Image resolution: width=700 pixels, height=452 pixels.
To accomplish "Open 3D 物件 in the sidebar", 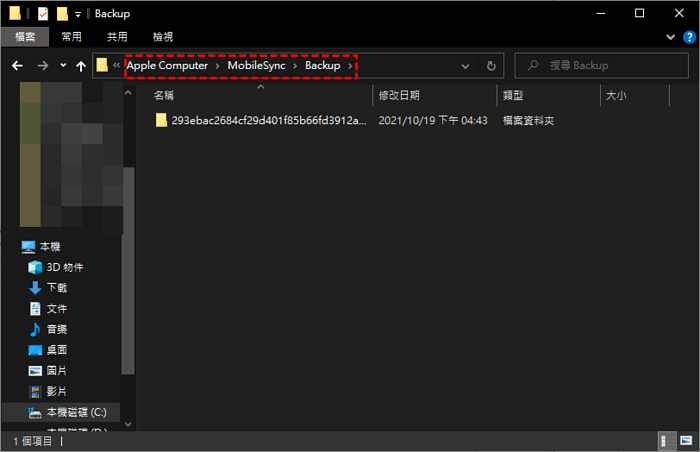I will [x=64, y=267].
